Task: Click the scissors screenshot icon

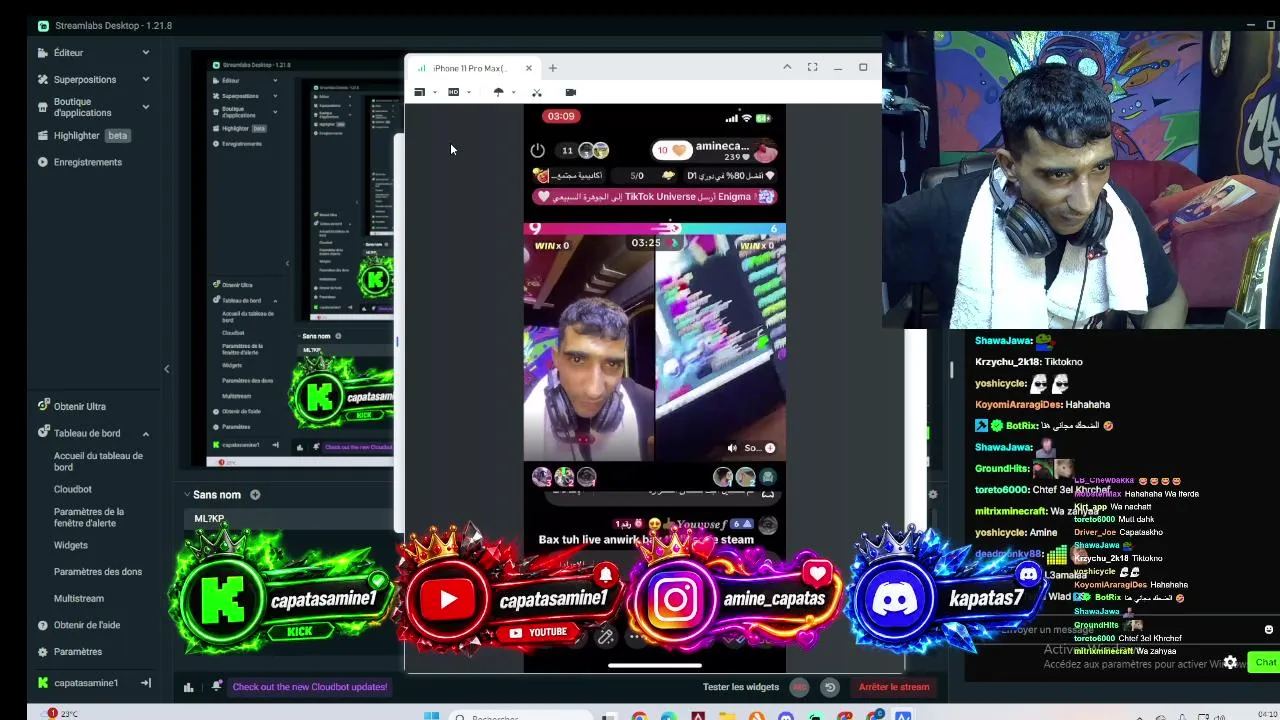Action: click(x=537, y=92)
